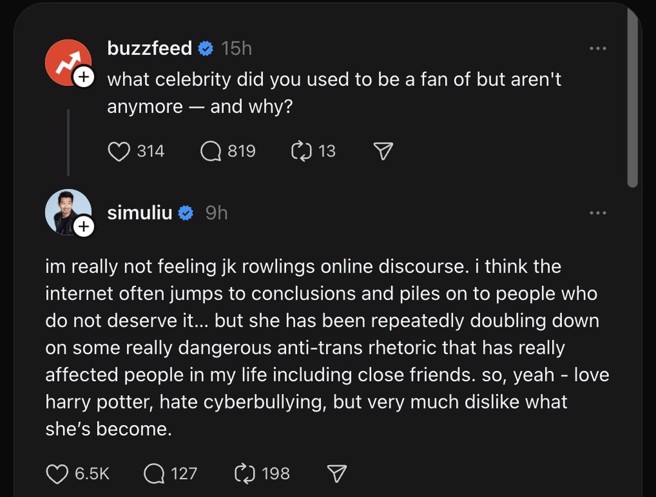Screen dimensions: 656x497
Task: Open more options for simuliu's reply
Action: point(598,212)
